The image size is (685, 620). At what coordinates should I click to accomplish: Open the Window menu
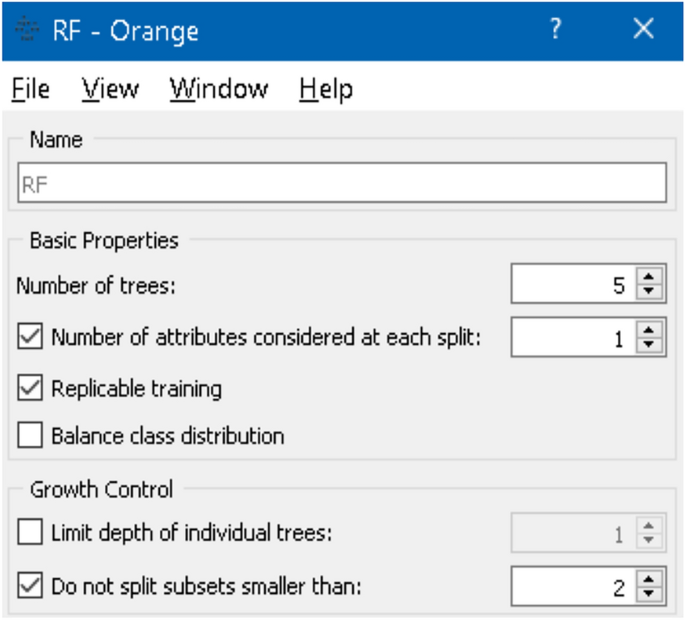coord(218,89)
